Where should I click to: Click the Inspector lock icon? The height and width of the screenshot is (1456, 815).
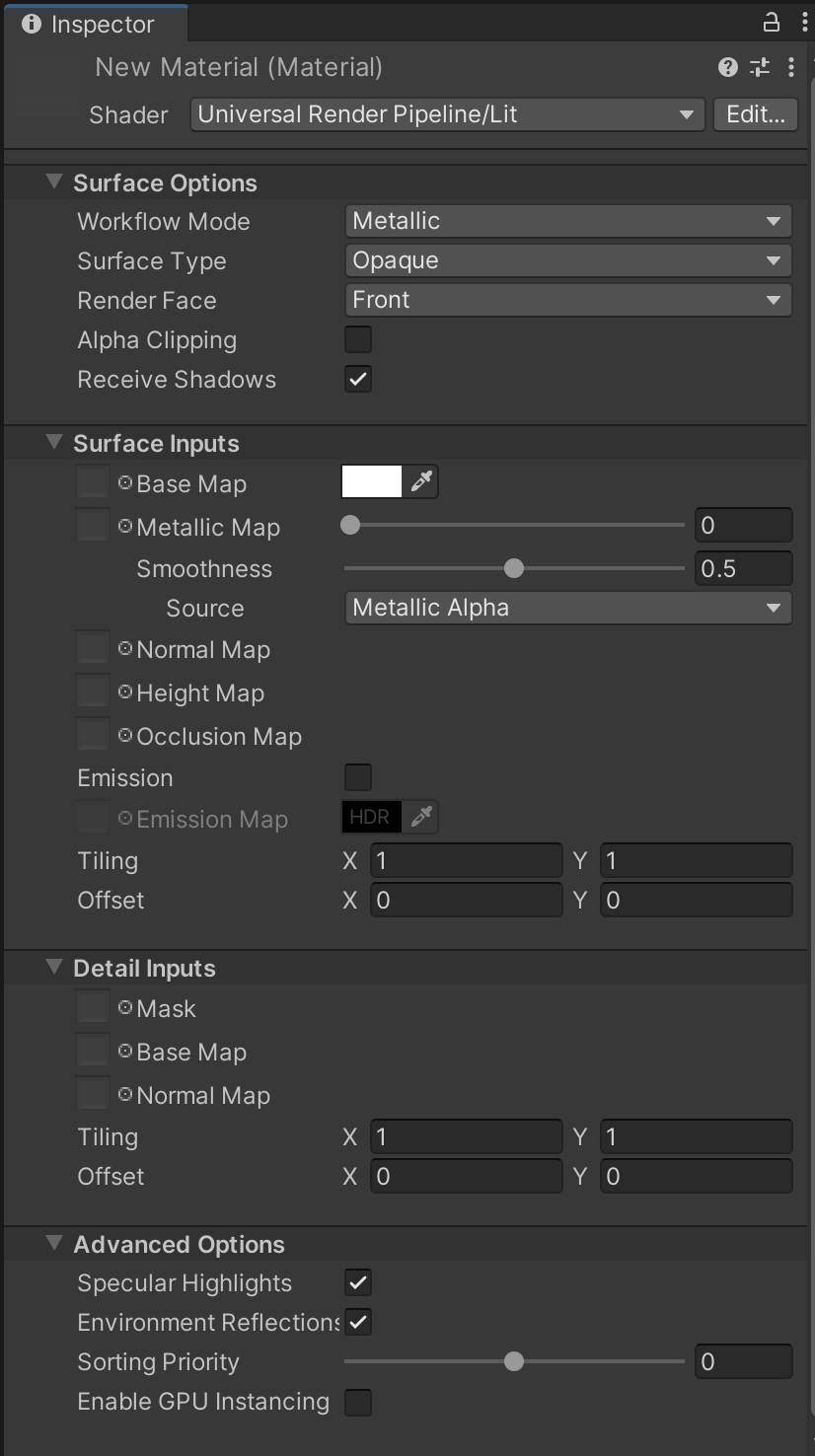pyautogui.click(x=773, y=21)
